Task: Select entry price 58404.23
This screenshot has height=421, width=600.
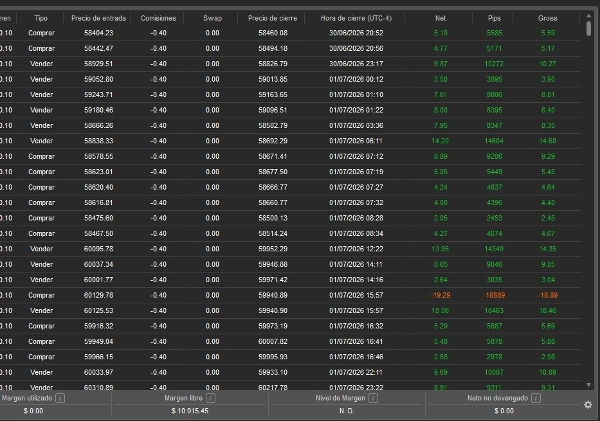Action: coord(99,33)
